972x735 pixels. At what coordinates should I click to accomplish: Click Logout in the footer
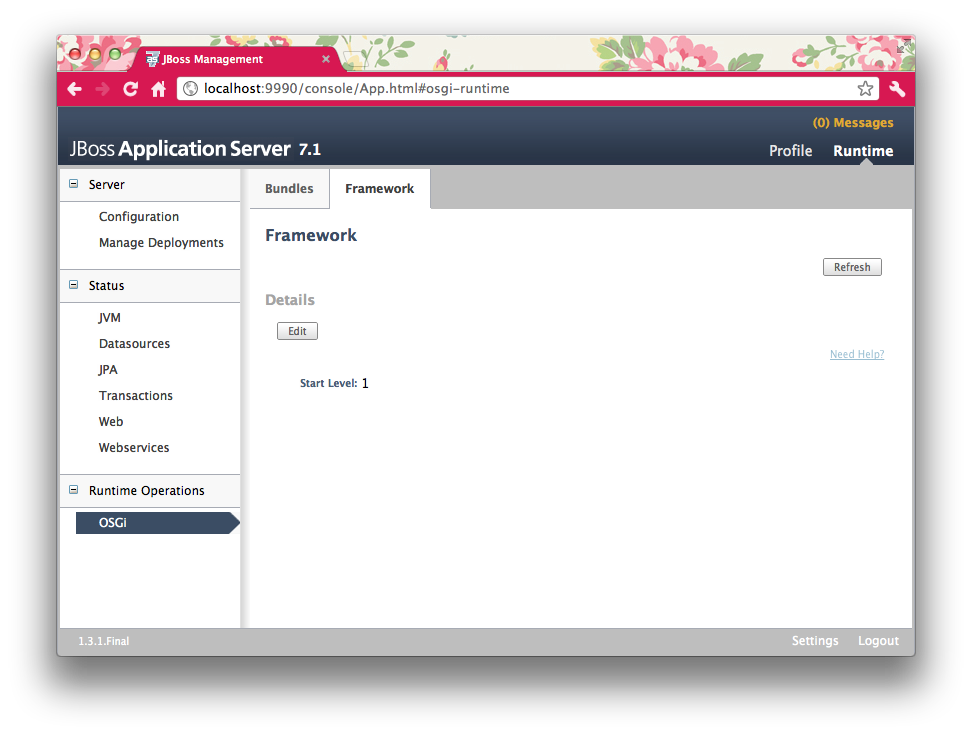(x=878, y=641)
